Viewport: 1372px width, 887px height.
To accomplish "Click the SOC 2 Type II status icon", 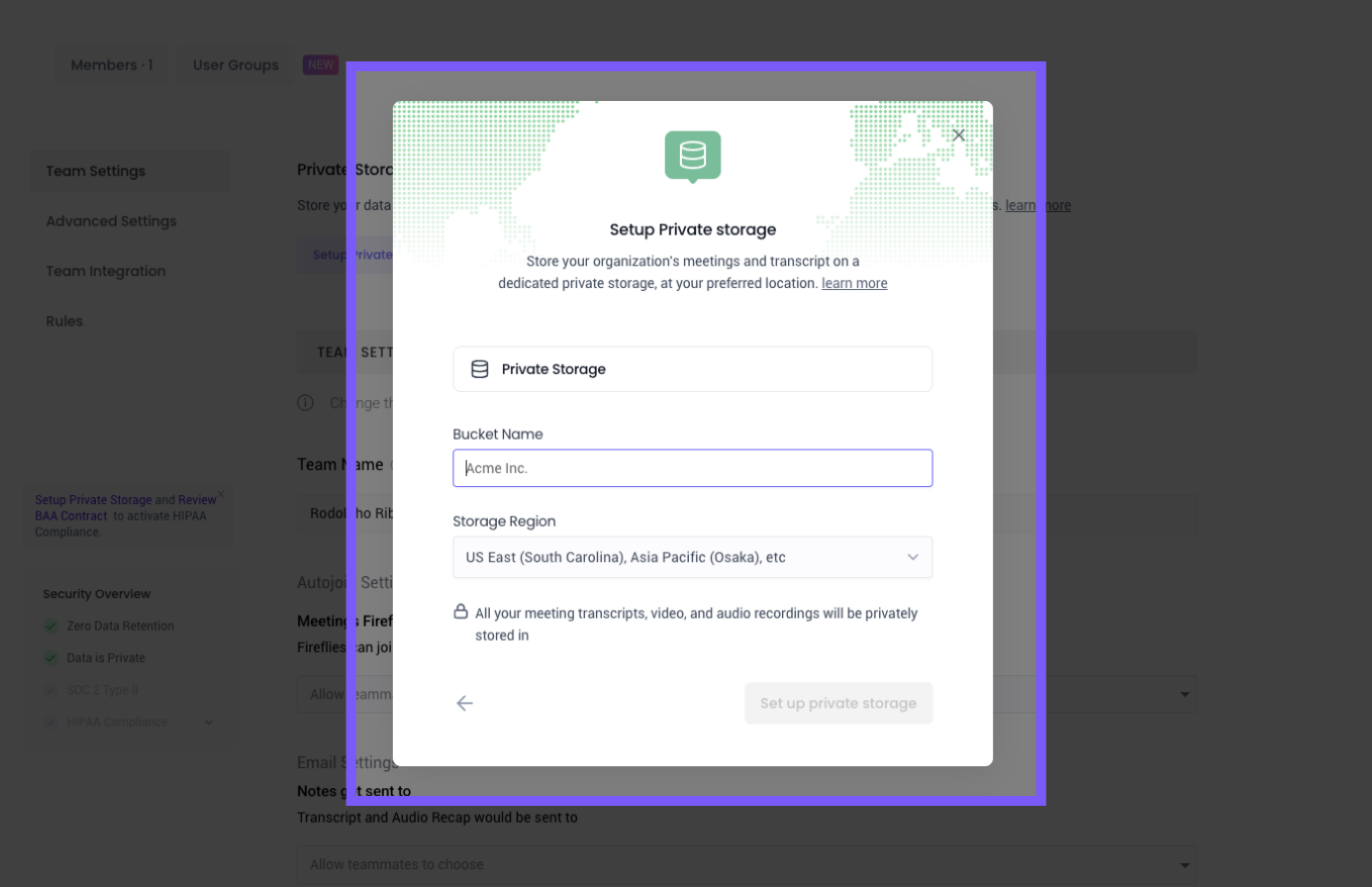I will [50, 690].
